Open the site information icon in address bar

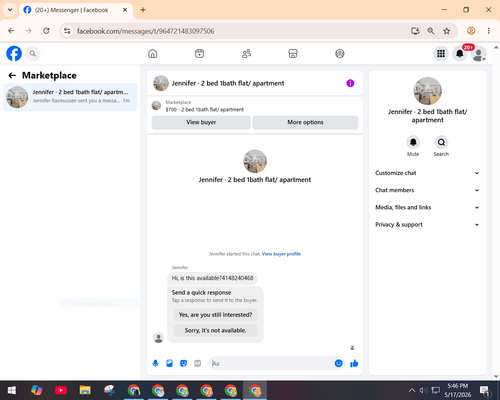(x=67, y=31)
